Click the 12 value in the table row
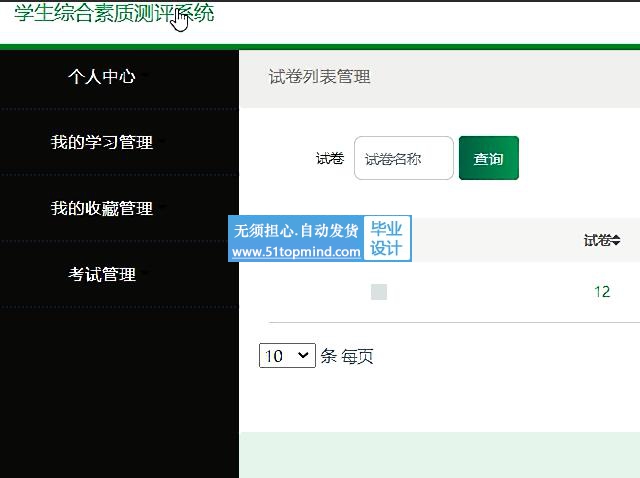Image resolution: width=640 pixels, height=478 pixels. tap(602, 292)
